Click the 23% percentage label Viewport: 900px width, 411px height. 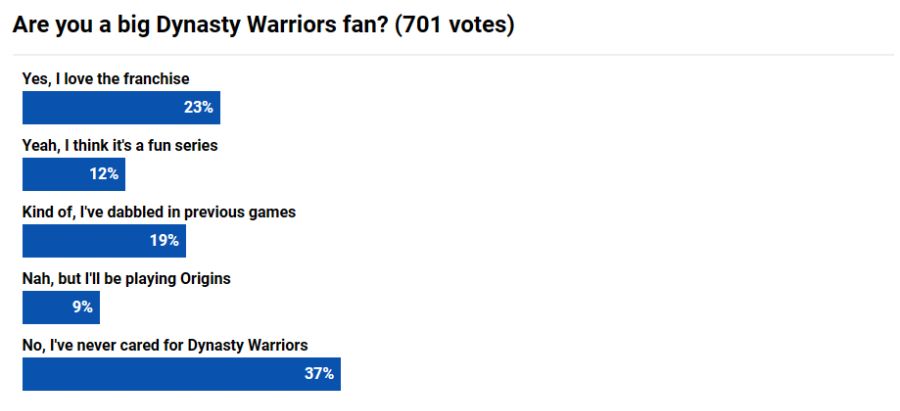tap(199, 107)
